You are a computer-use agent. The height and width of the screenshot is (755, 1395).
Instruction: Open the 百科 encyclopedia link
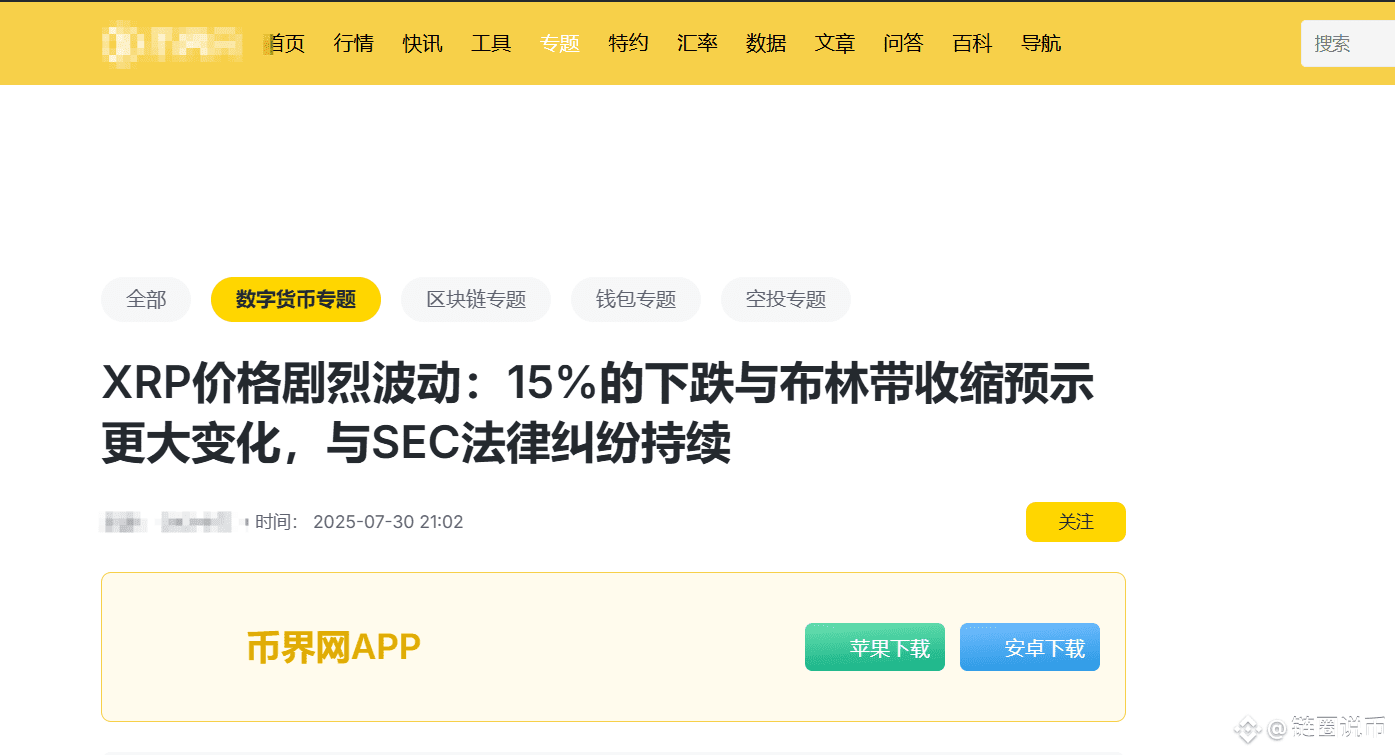972,43
